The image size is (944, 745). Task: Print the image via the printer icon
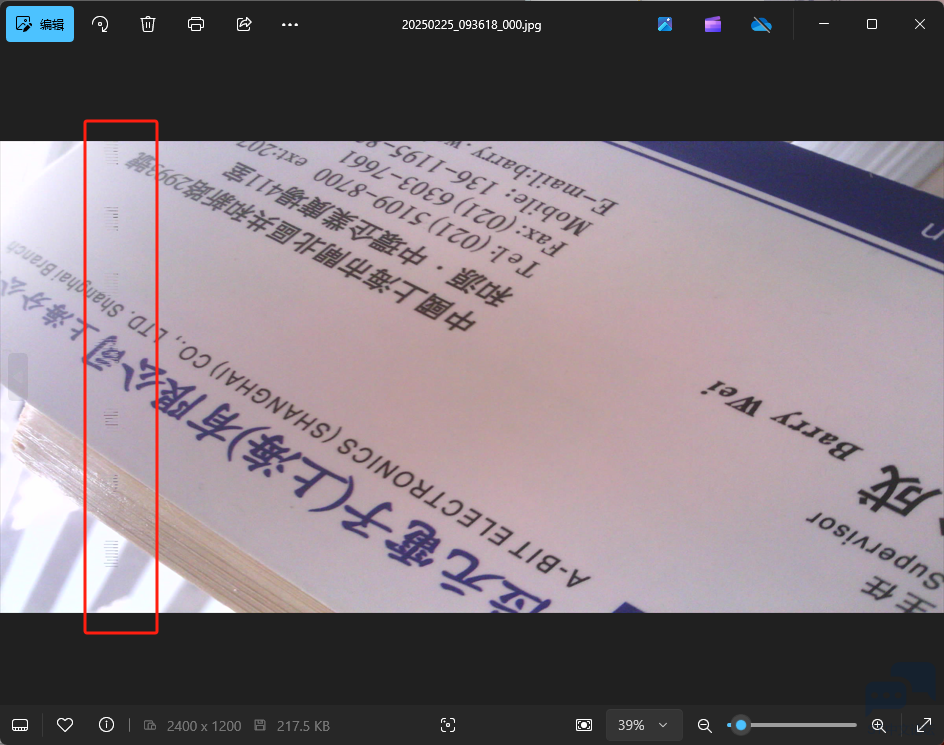(196, 24)
